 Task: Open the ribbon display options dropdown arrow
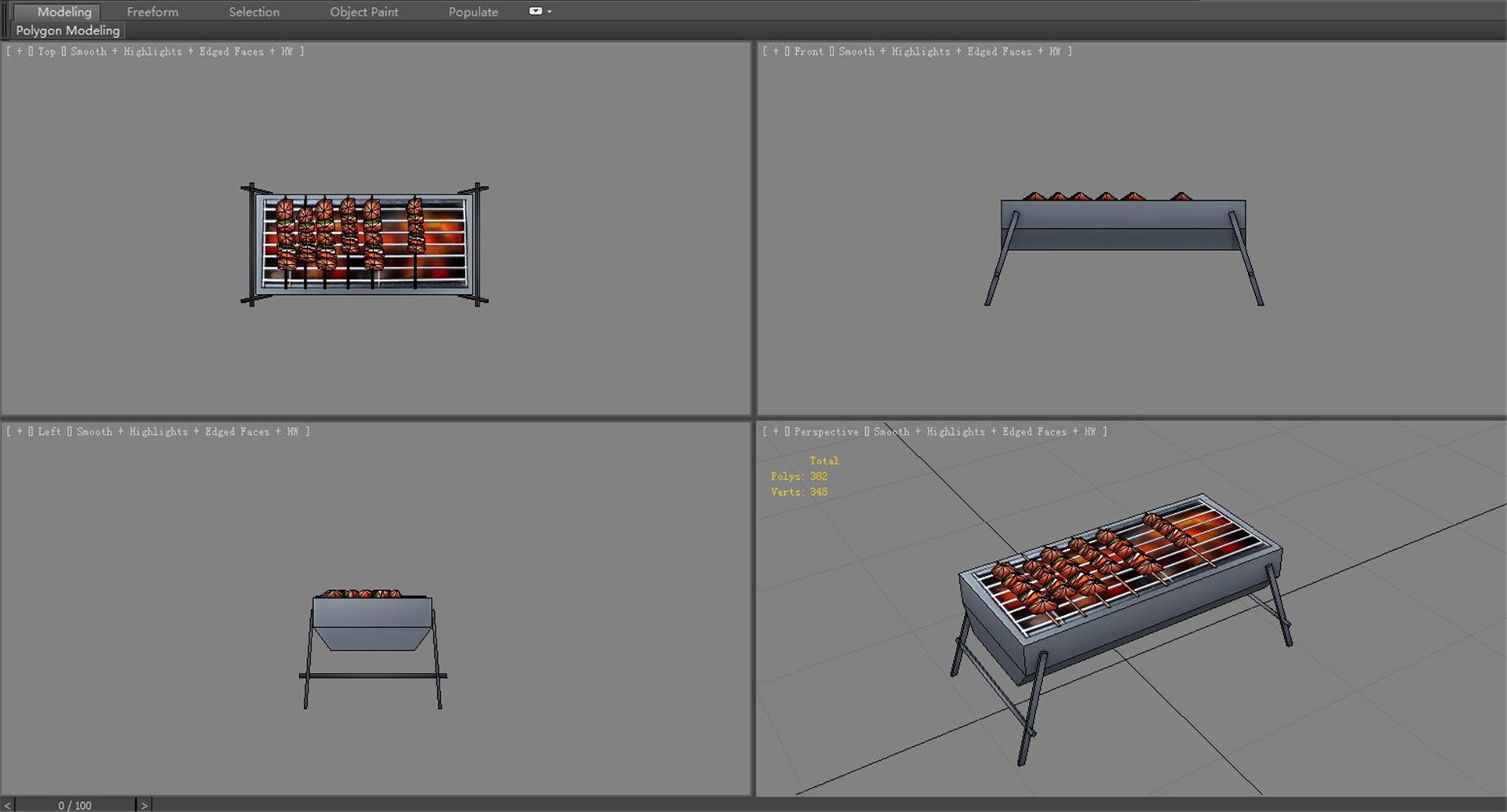(549, 11)
